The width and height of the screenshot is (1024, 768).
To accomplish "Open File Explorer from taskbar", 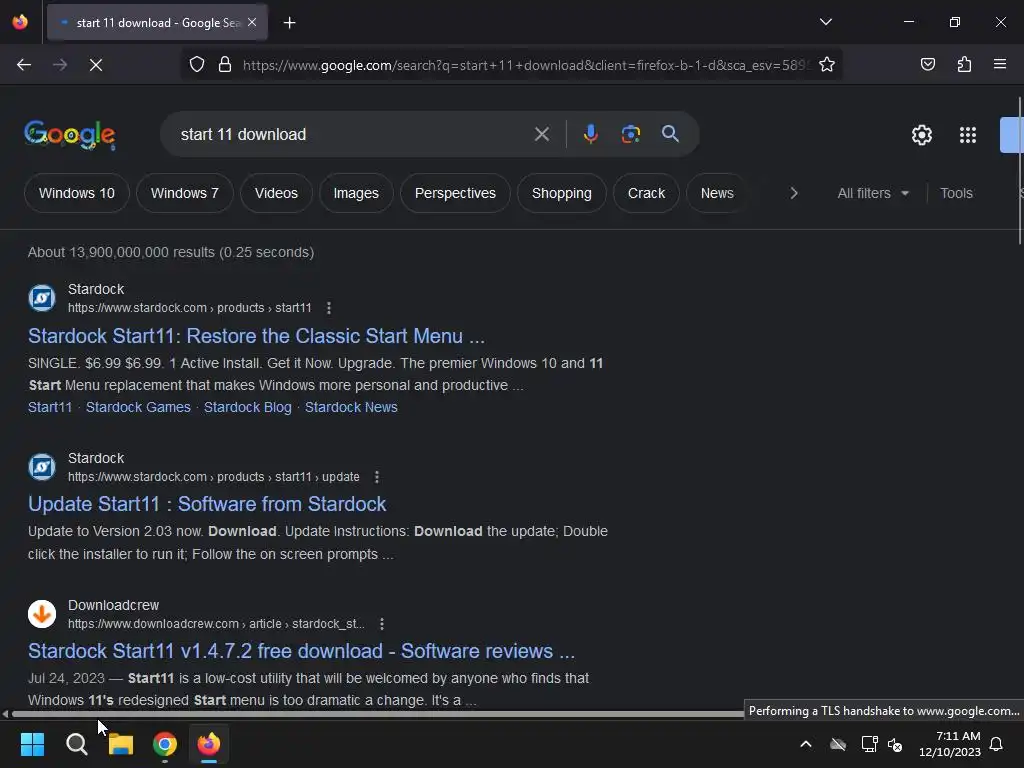I will [x=121, y=744].
